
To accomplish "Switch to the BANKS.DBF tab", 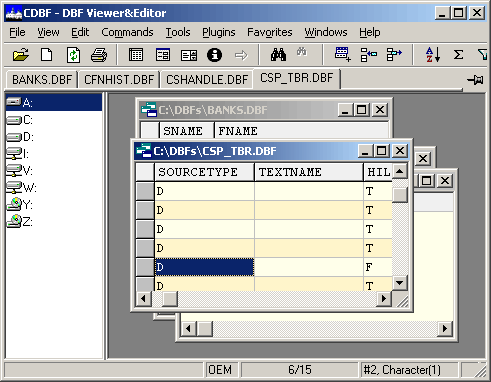I will [x=42, y=80].
